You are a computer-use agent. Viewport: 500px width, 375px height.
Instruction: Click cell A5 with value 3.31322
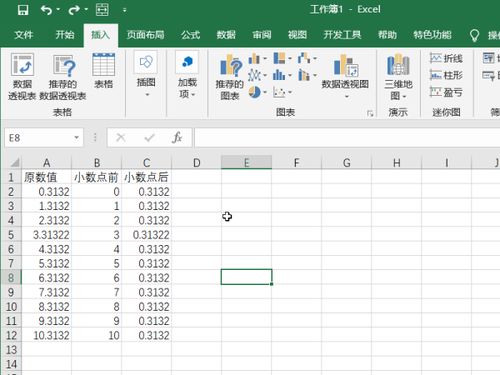pyautogui.click(x=47, y=235)
